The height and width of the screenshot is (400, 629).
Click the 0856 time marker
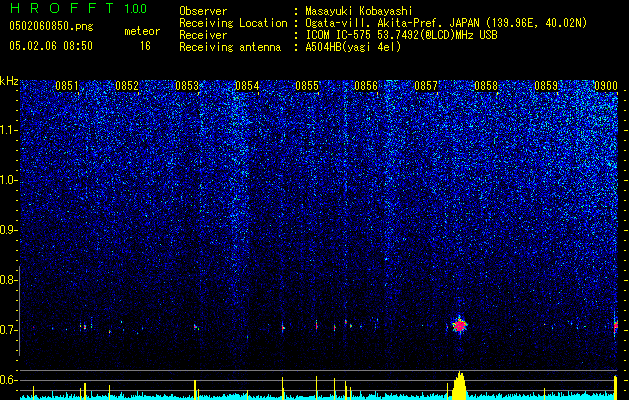[366, 86]
